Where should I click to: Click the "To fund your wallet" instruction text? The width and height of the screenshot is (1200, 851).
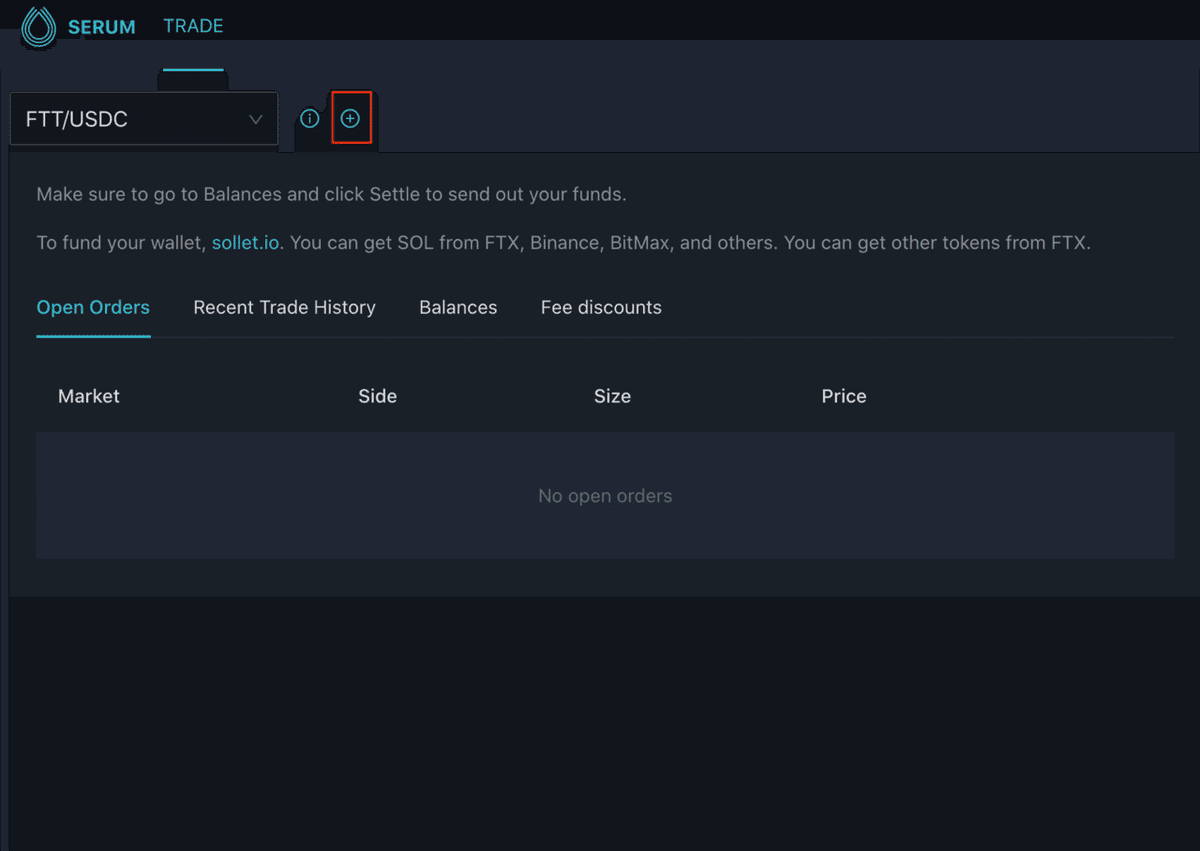[x=121, y=243]
